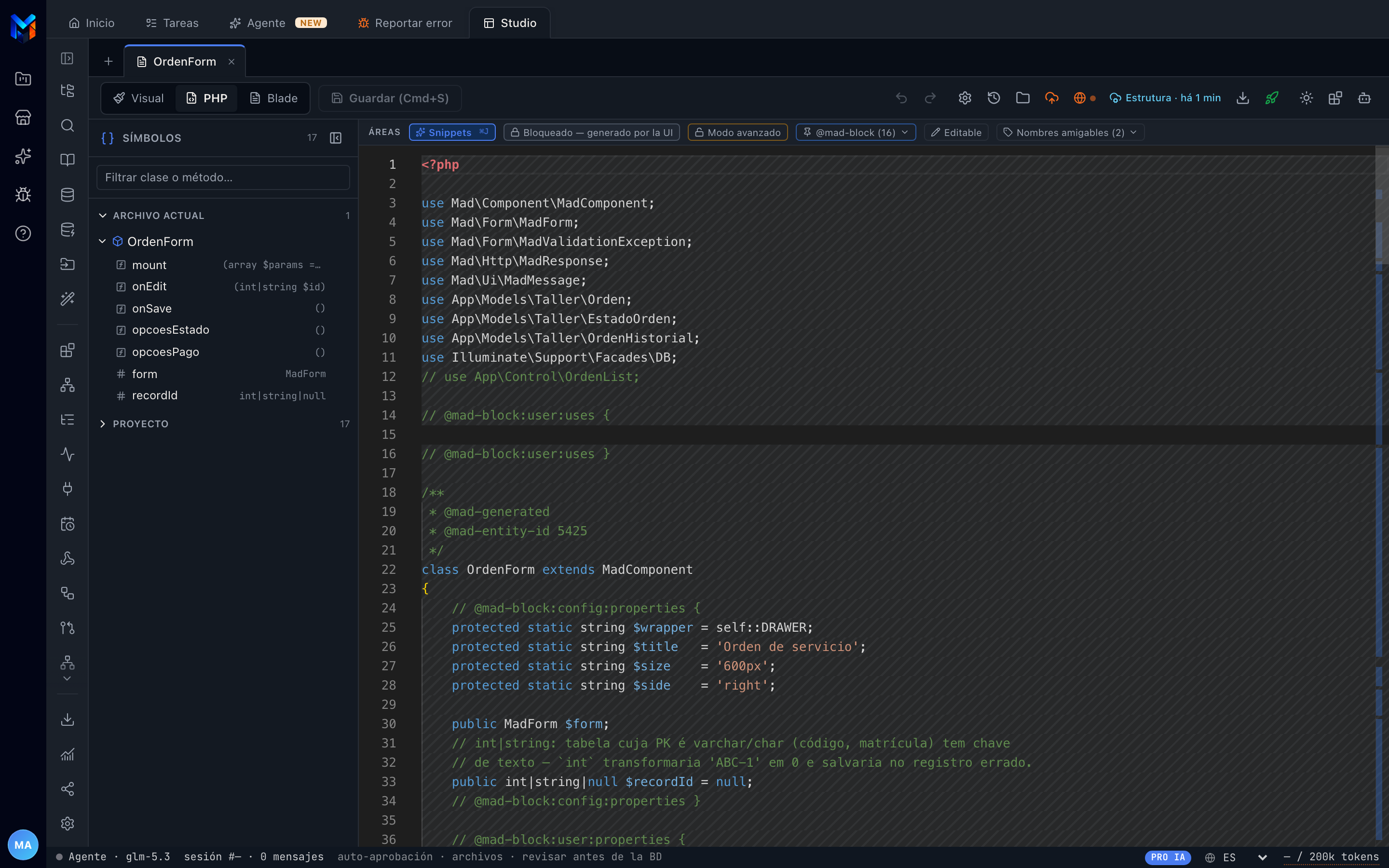
Task: Toggle Modo avanzado area chip
Action: (x=737, y=133)
